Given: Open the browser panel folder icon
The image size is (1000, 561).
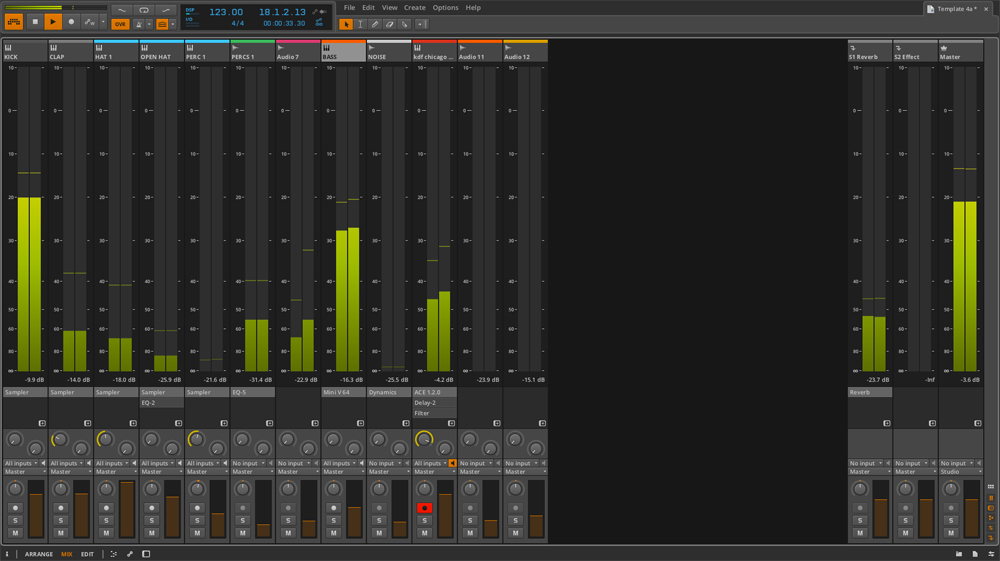Looking at the screenshot, I should (959, 554).
